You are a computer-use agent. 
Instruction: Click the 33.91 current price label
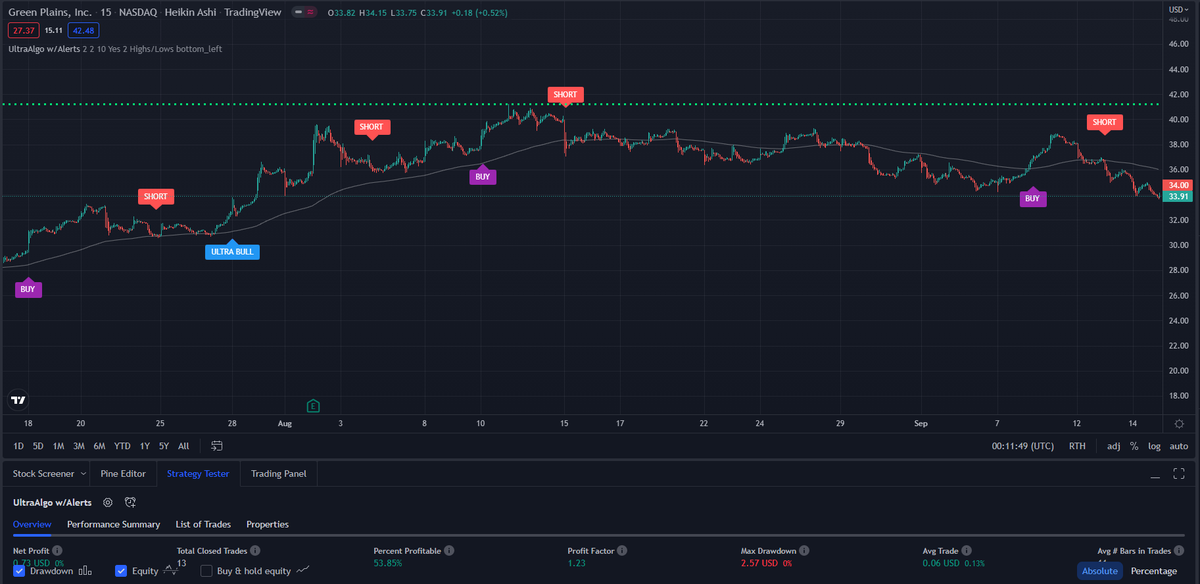click(1179, 197)
